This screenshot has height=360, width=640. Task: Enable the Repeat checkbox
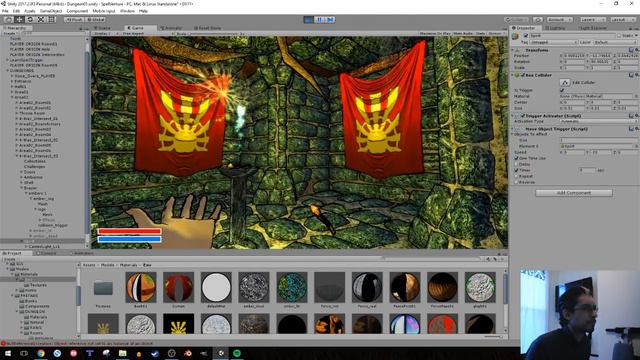click(x=516, y=176)
